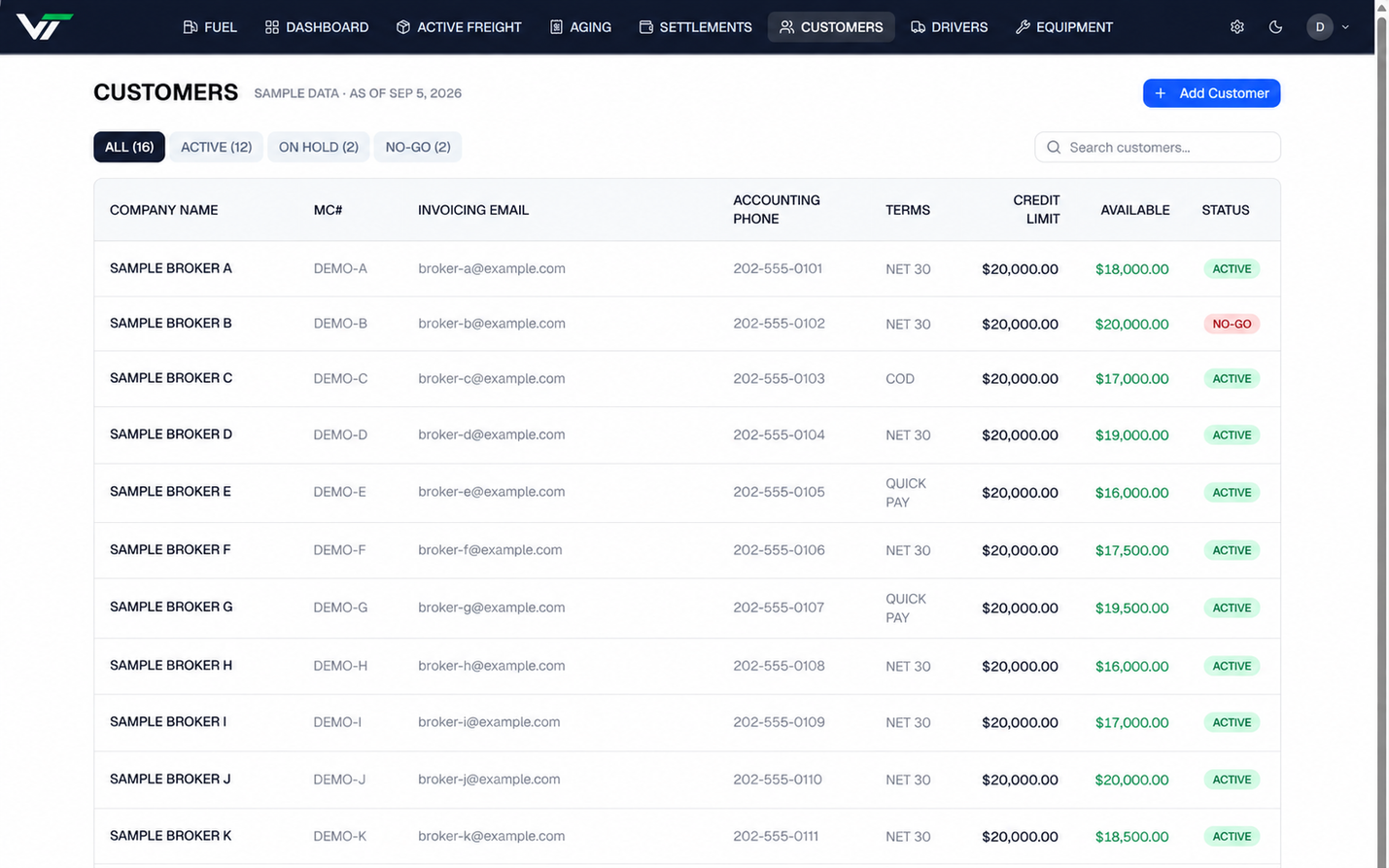Click SAMPLE BROKER I name
This screenshot has width=1389, height=868.
[168, 721]
